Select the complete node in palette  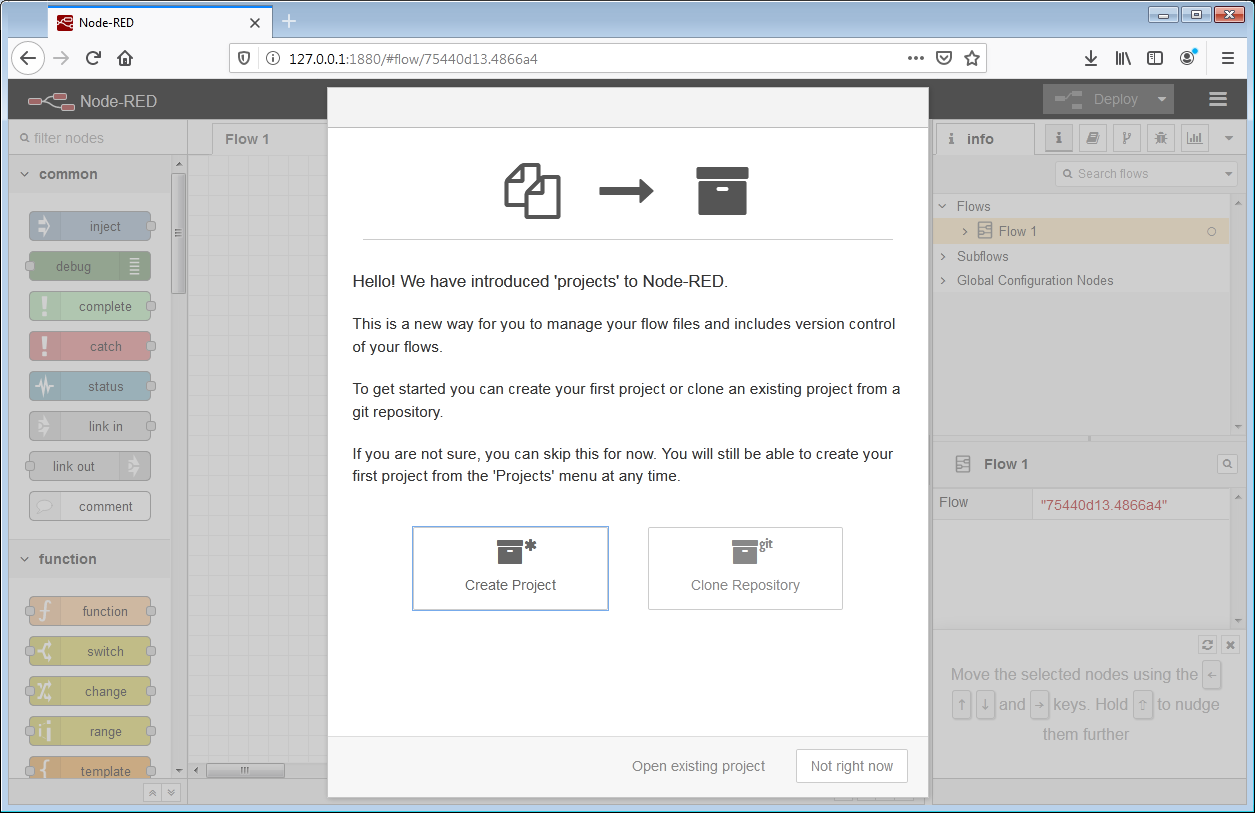[x=90, y=306]
